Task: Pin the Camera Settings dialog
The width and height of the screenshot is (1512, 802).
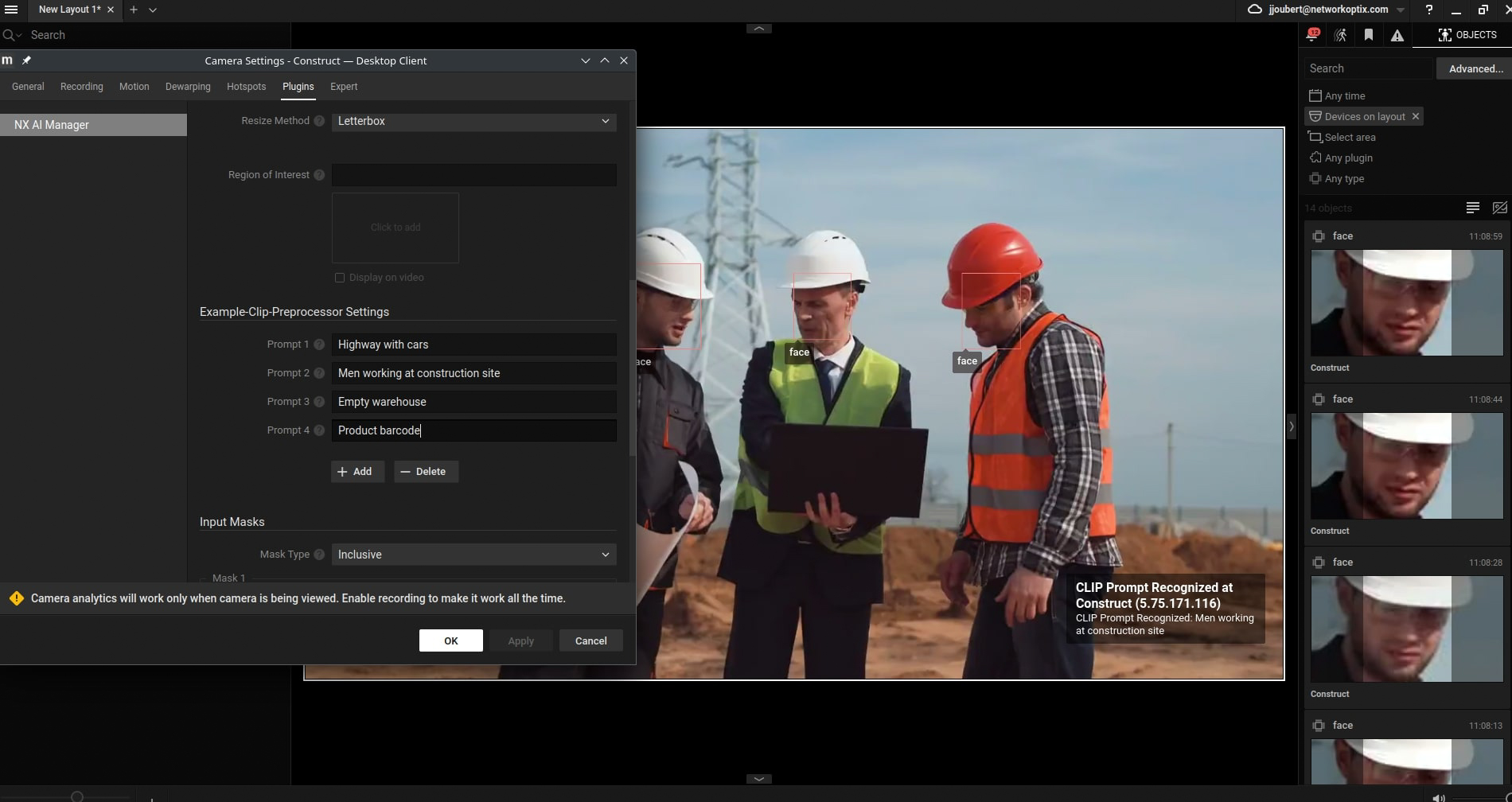Action: click(26, 60)
